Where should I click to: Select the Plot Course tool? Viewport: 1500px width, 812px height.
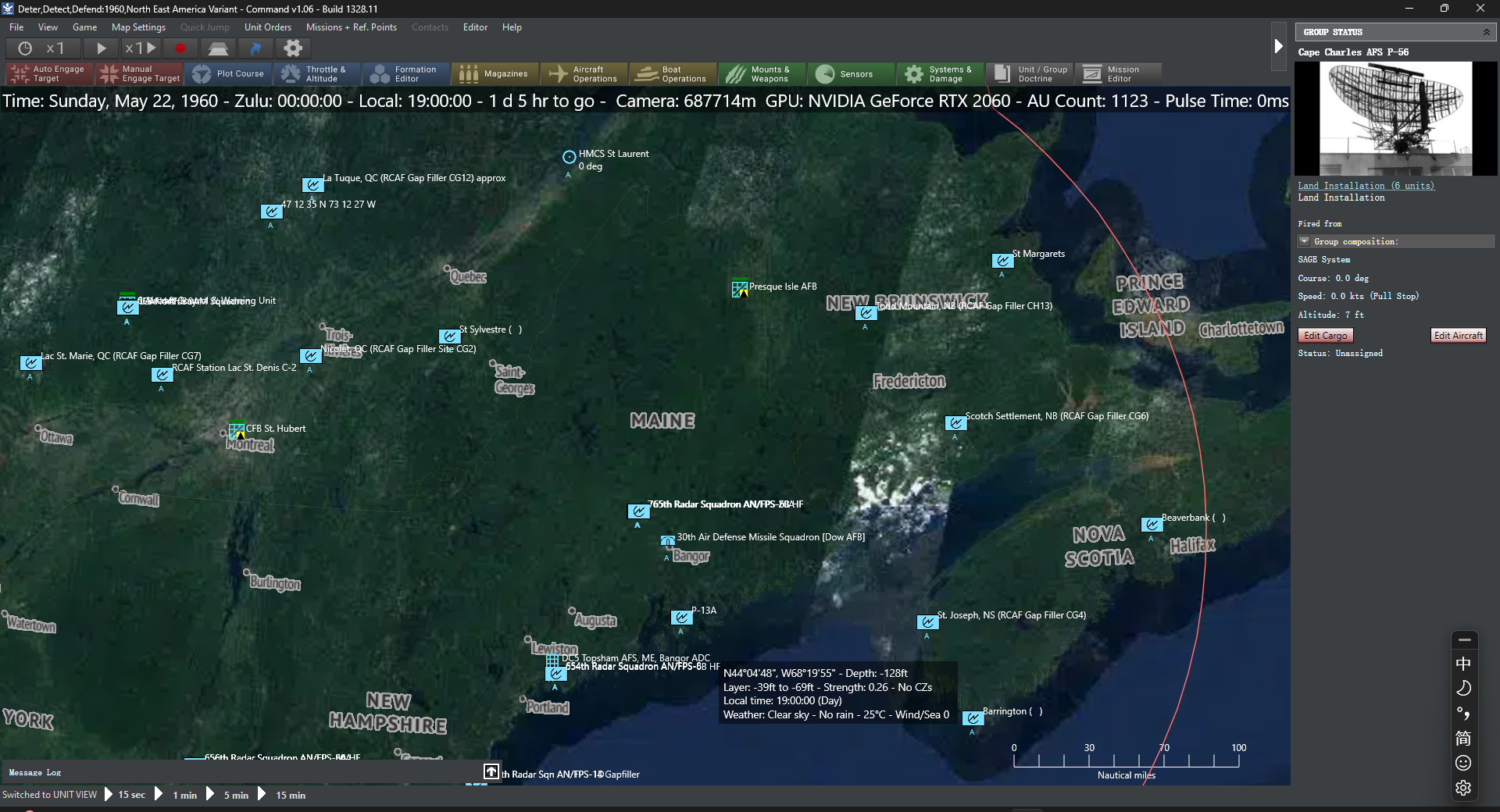(229, 73)
